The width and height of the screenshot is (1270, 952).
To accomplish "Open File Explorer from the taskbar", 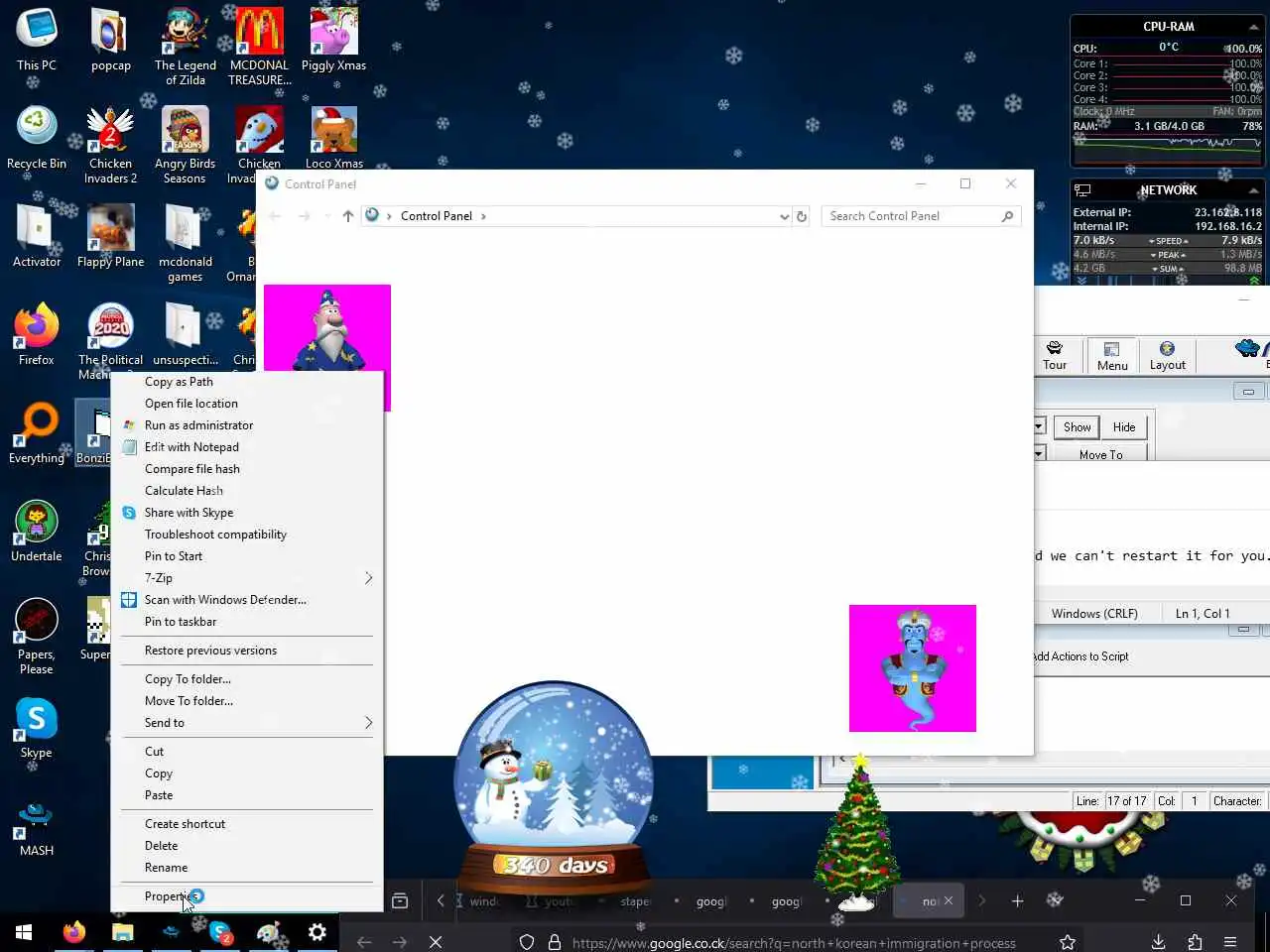I will coord(122,932).
